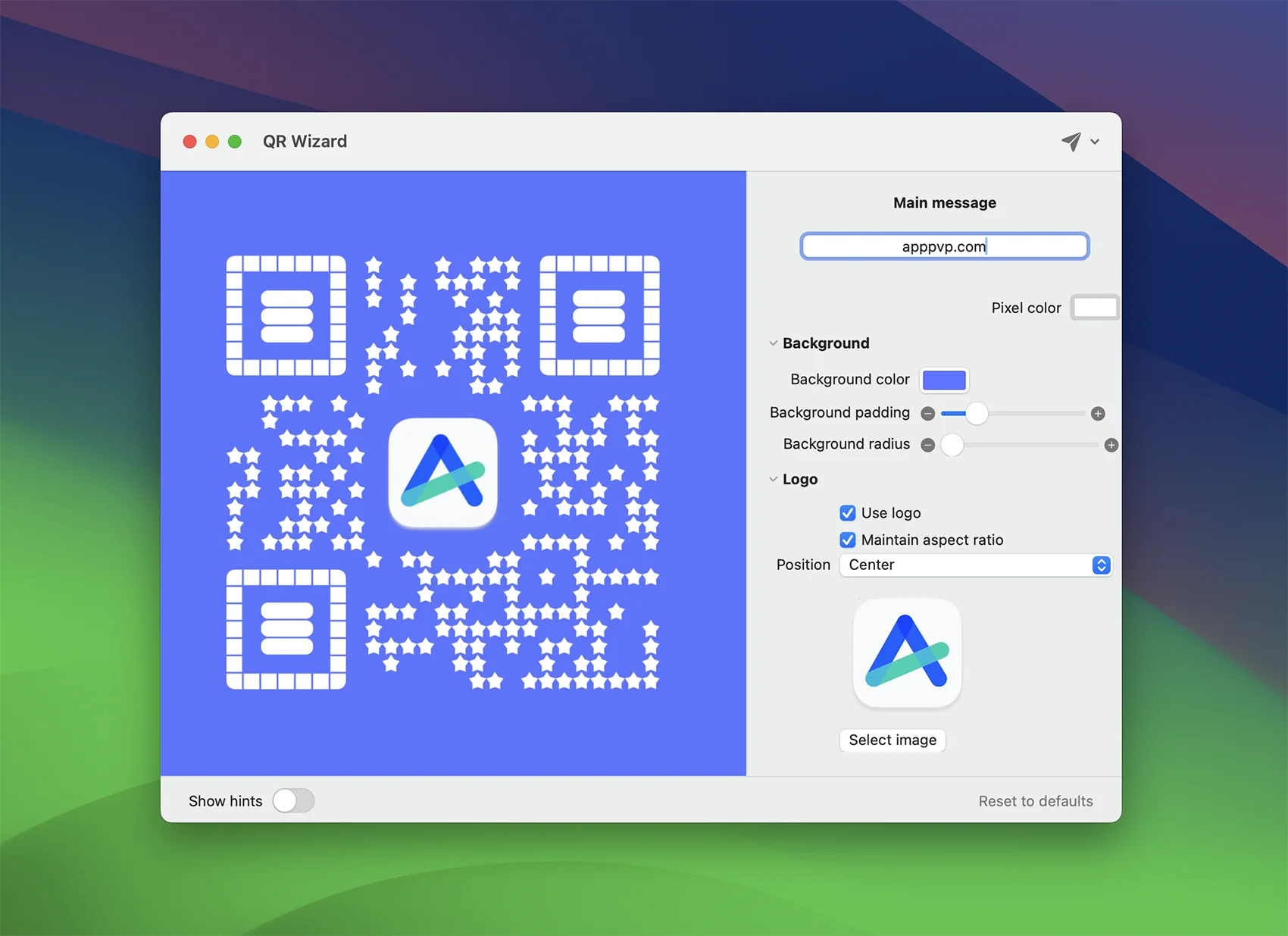Click the Background radius slider knob

tap(952, 445)
